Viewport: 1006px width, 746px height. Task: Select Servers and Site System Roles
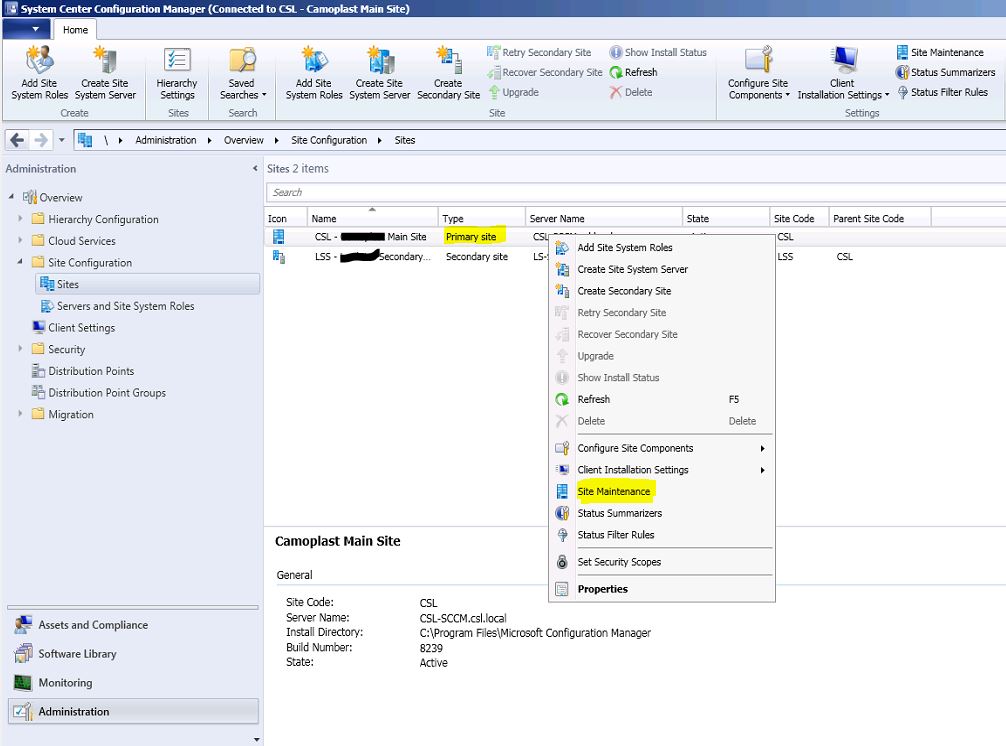pyautogui.click(x=118, y=306)
